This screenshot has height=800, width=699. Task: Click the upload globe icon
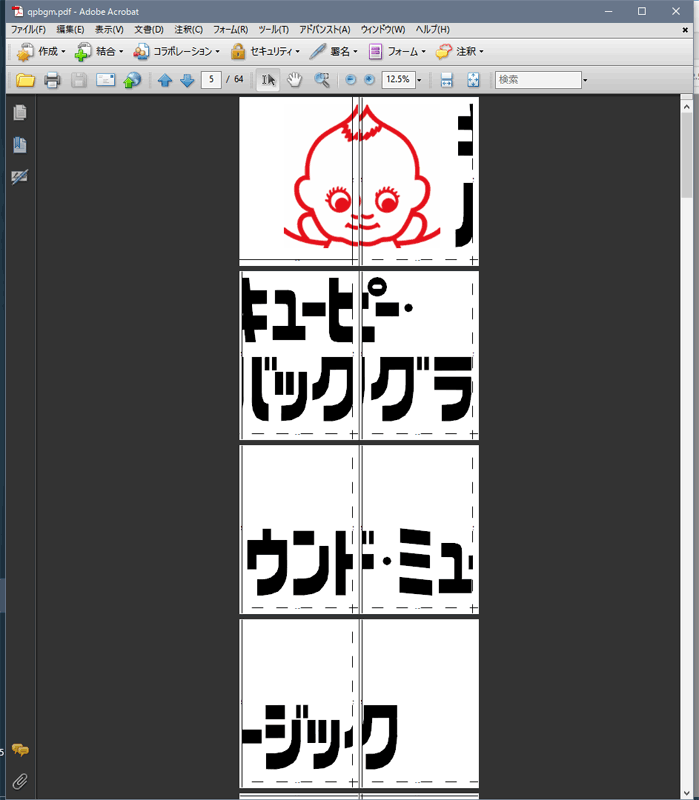tap(132, 80)
